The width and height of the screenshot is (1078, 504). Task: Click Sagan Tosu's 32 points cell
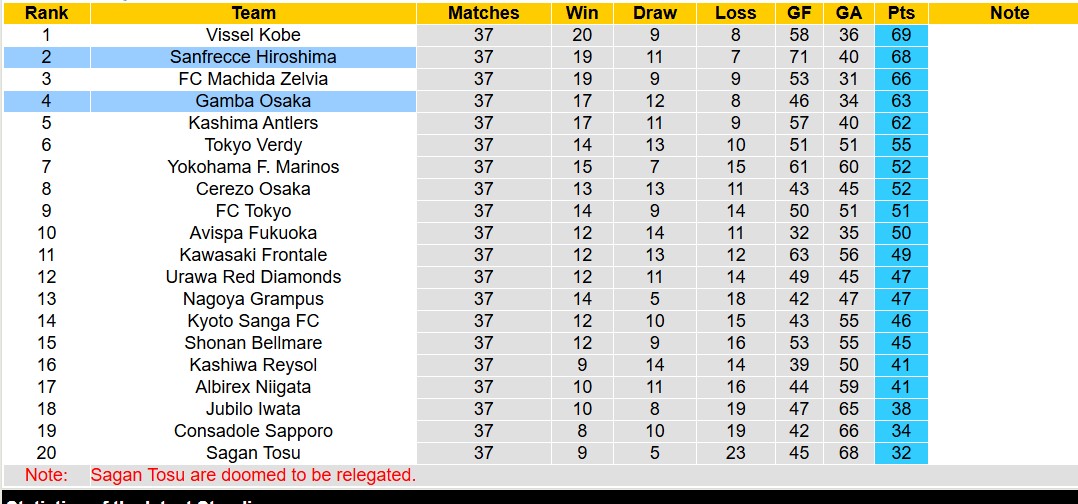click(x=900, y=453)
